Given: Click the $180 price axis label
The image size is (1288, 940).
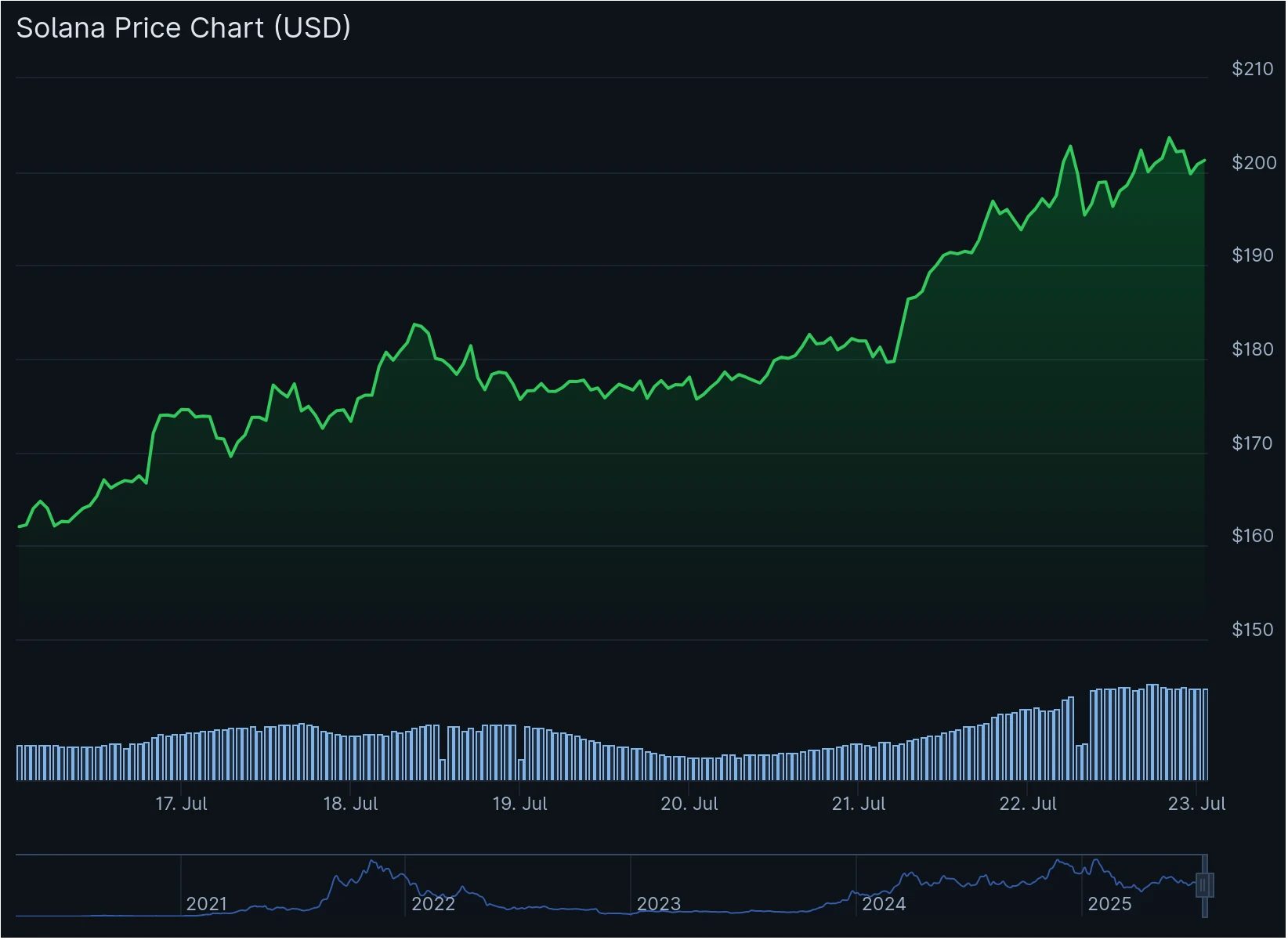Looking at the screenshot, I should (1253, 349).
